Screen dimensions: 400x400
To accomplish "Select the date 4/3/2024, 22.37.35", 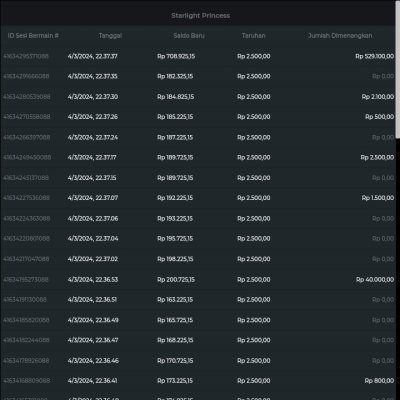I will (93, 76).
